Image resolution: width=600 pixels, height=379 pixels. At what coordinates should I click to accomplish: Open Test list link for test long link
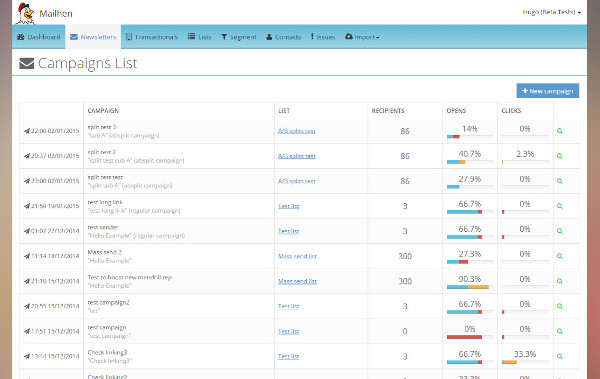pos(289,206)
